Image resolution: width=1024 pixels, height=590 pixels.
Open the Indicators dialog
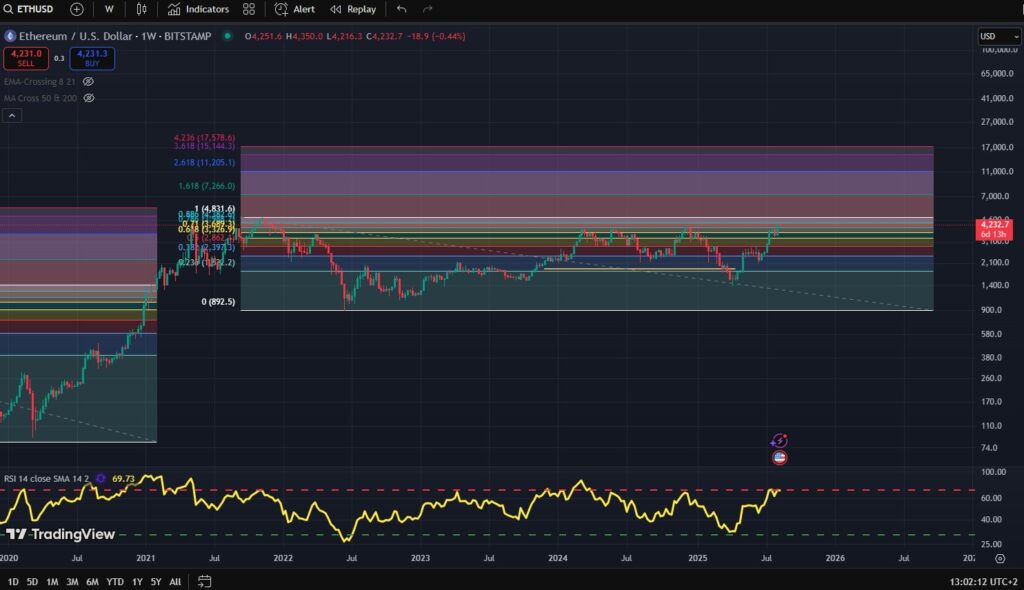pyautogui.click(x=199, y=9)
